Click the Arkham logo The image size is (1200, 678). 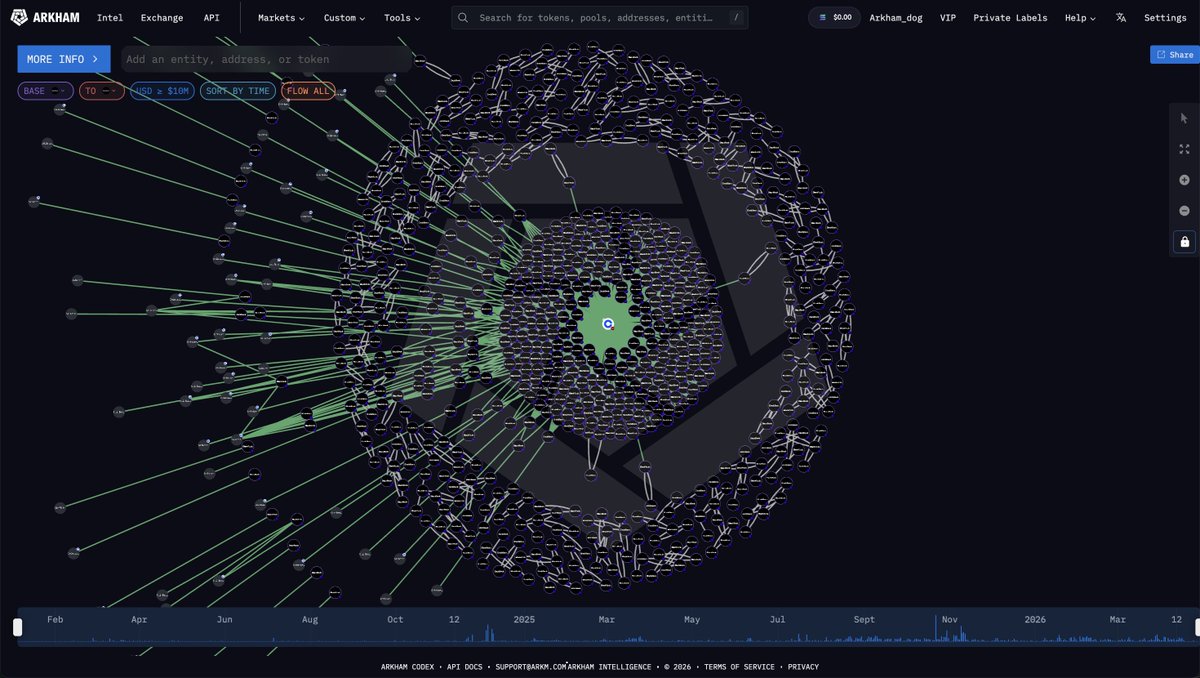click(45, 17)
